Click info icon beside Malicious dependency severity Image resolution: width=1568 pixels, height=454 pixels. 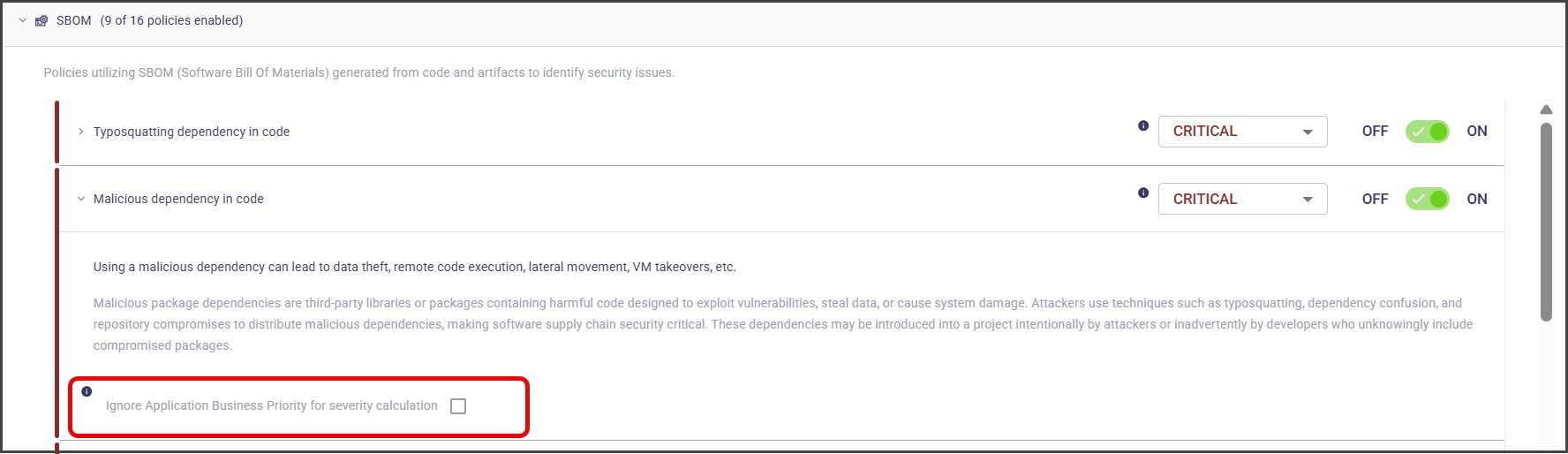click(x=1143, y=193)
